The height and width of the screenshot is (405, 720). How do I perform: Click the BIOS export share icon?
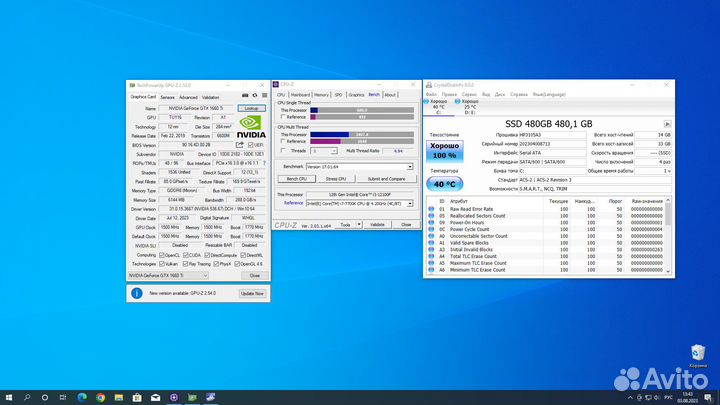[x=240, y=145]
